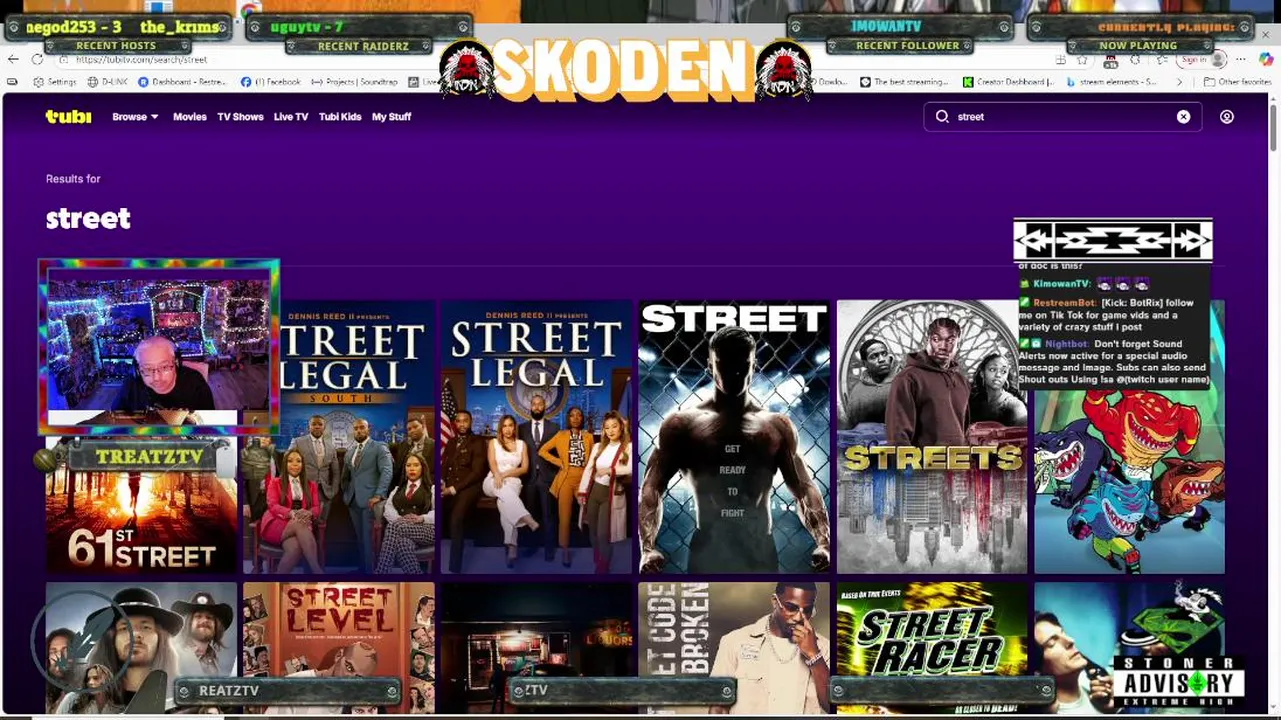
Task: Open the account profile icon
Action: [x=1227, y=117]
